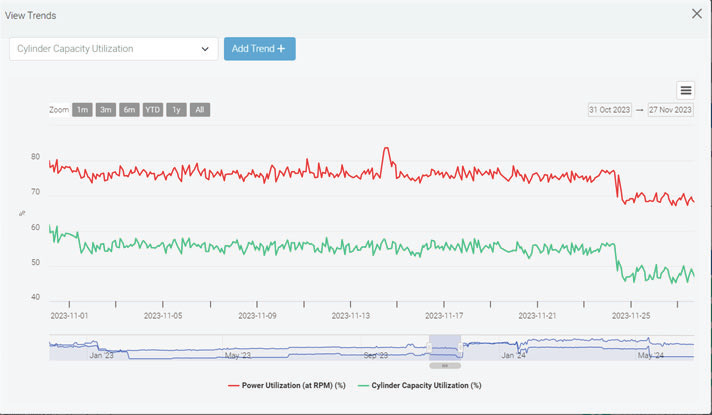Open the chart hamburger context menu

tap(685, 90)
